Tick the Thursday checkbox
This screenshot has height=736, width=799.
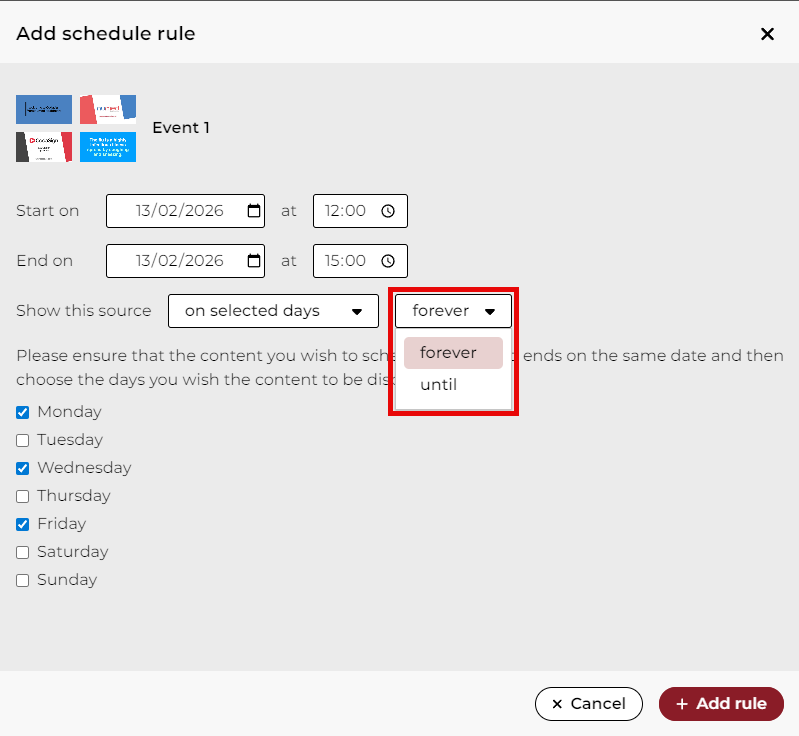pyautogui.click(x=23, y=496)
